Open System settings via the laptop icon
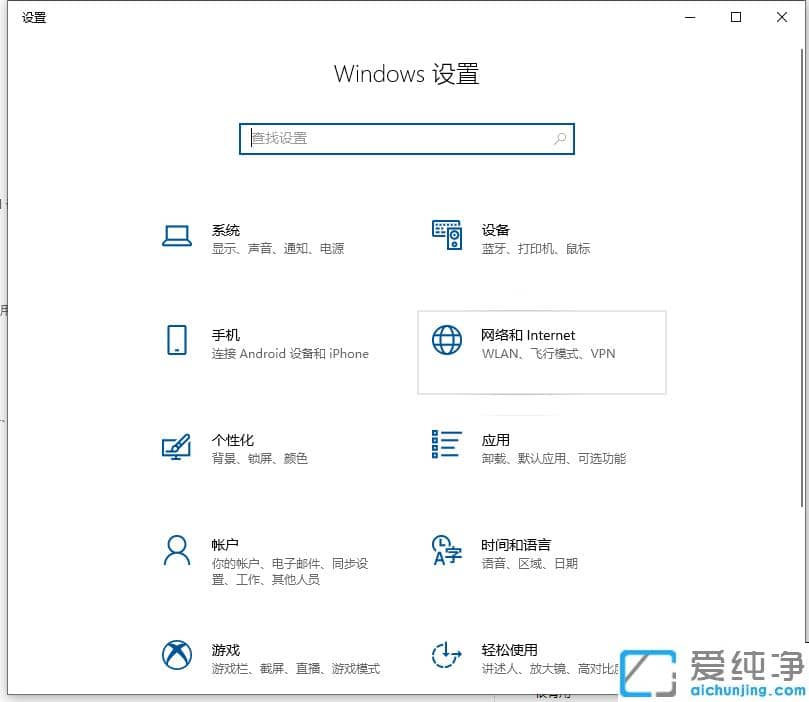 pyautogui.click(x=176, y=236)
